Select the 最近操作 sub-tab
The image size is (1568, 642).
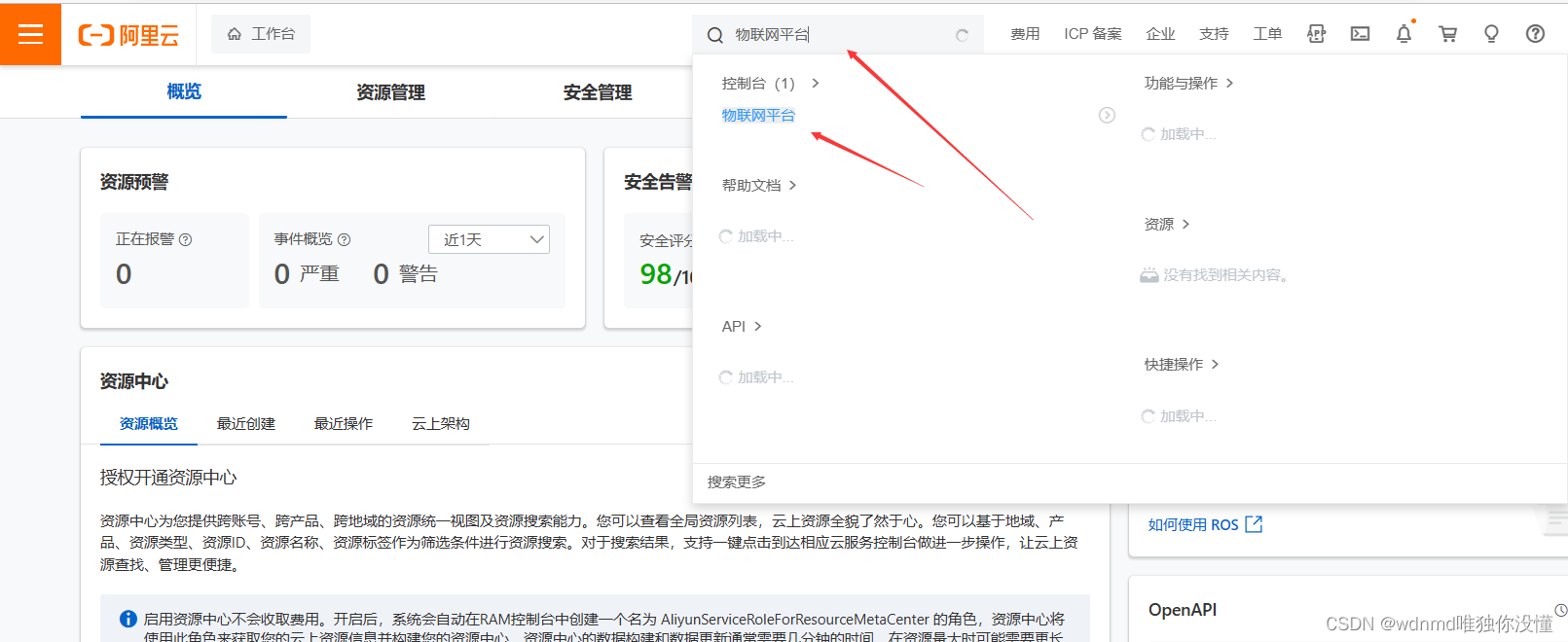point(344,424)
